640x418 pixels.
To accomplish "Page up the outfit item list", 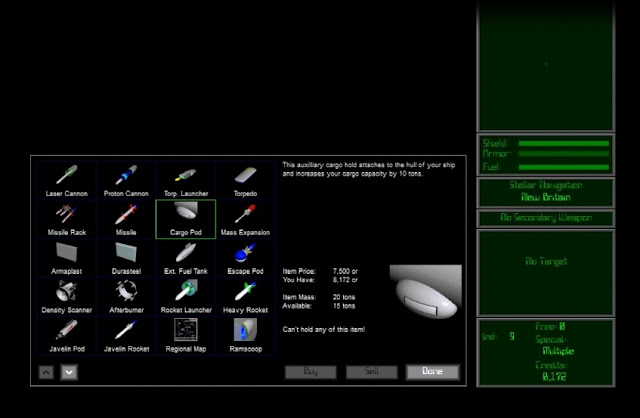I will point(46,372).
